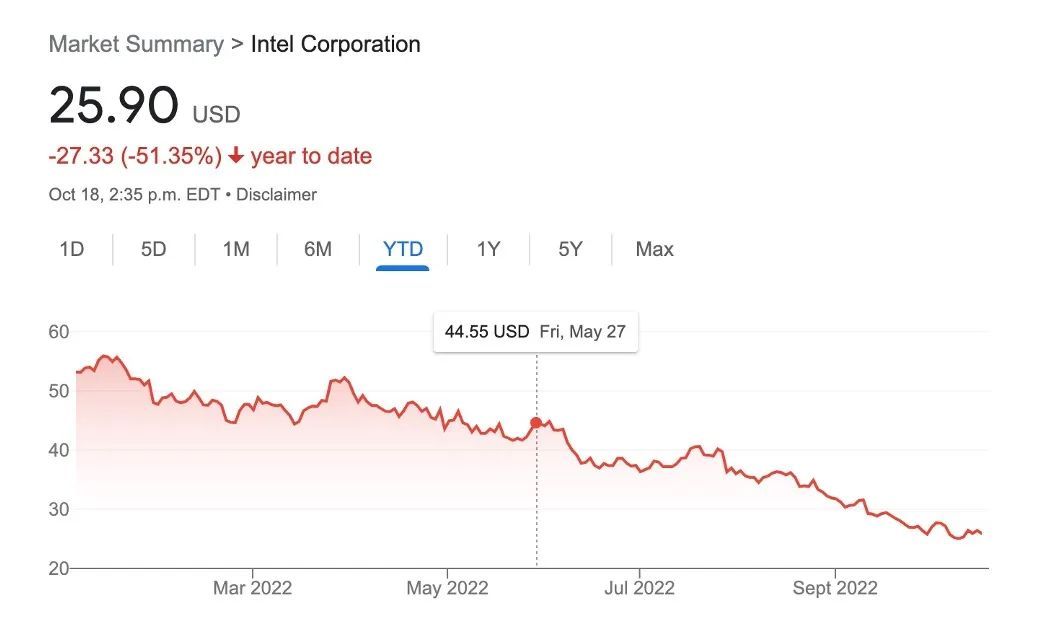Image resolution: width=1052 pixels, height=632 pixels.
Task: Switch chart to 1Y view
Action: tap(488, 250)
